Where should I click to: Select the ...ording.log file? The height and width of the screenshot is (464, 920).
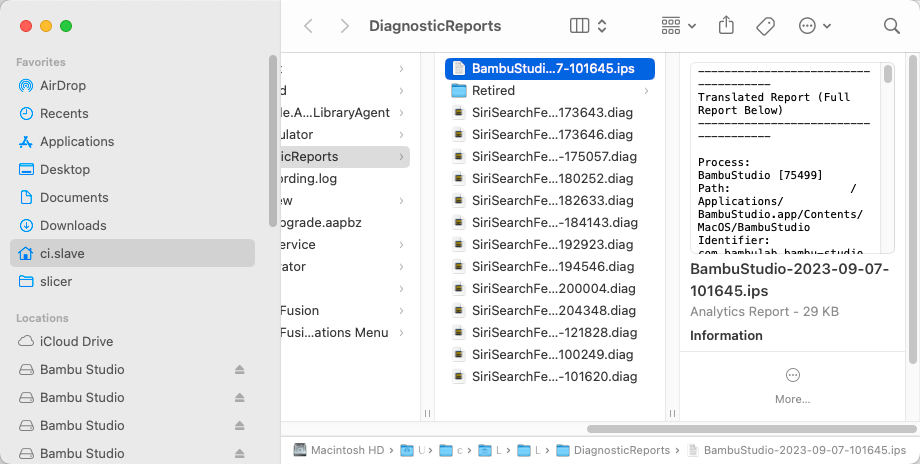click(345, 179)
